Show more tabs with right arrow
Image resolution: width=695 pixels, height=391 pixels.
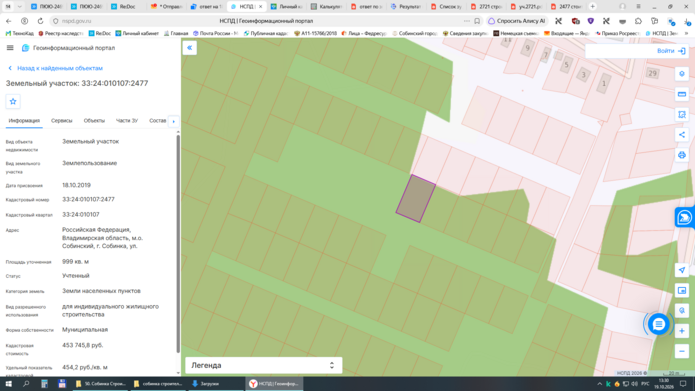[x=174, y=121]
